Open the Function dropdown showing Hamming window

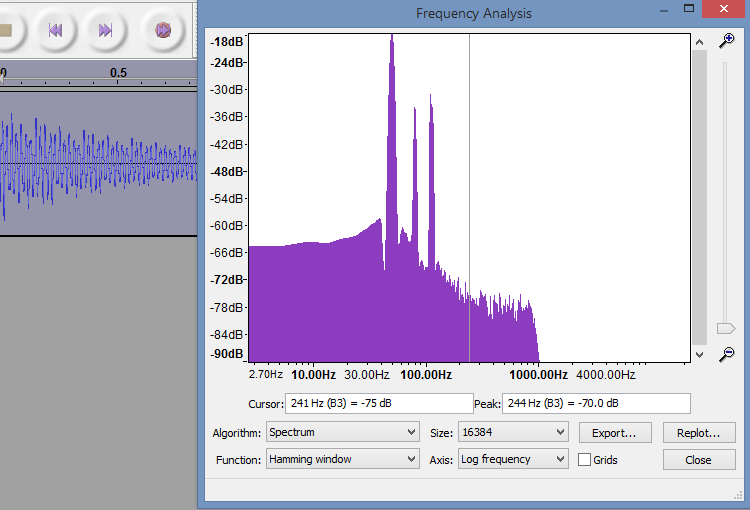(343, 459)
